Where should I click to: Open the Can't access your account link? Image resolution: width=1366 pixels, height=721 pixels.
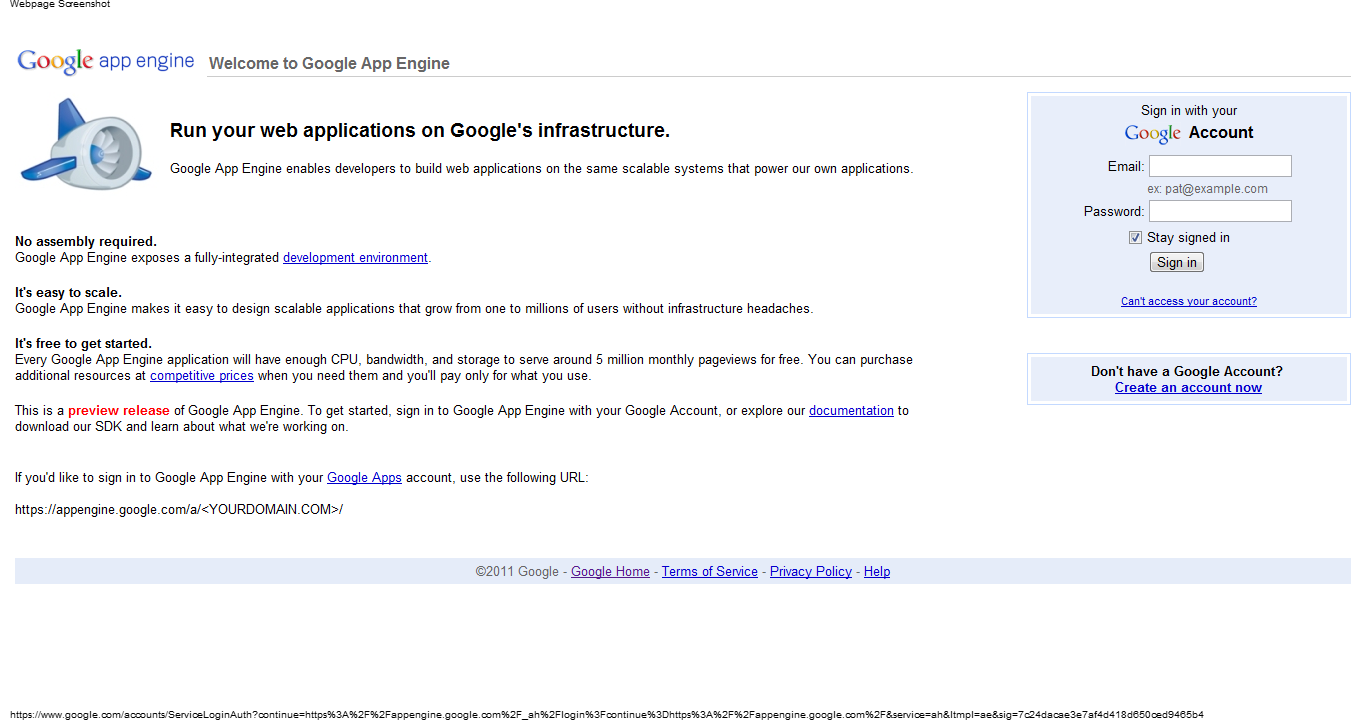(1188, 301)
